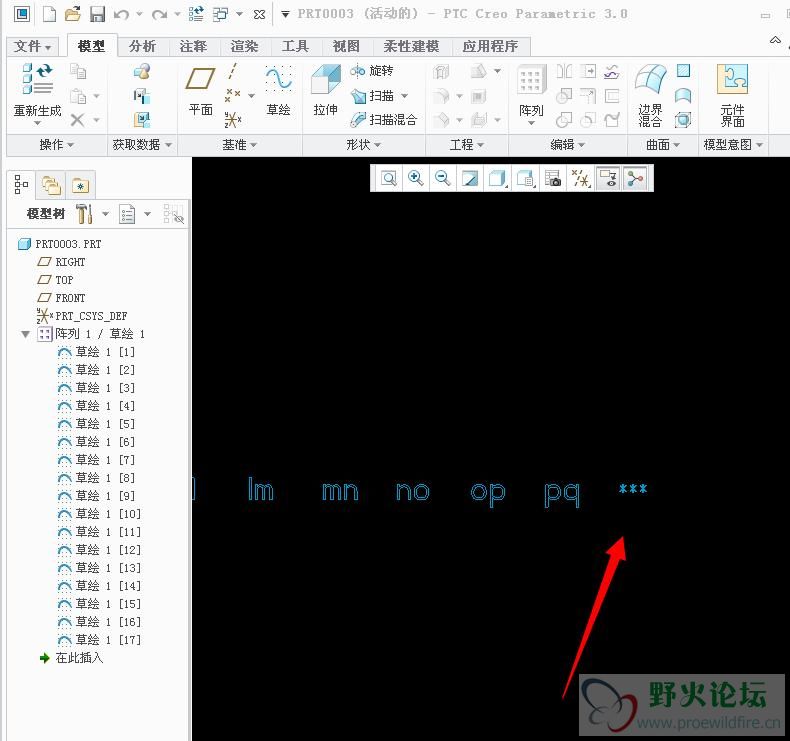Viewport: 790px width, 741px height.
Task: Open the File (文件) menu
Action: pyautogui.click(x=32, y=46)
